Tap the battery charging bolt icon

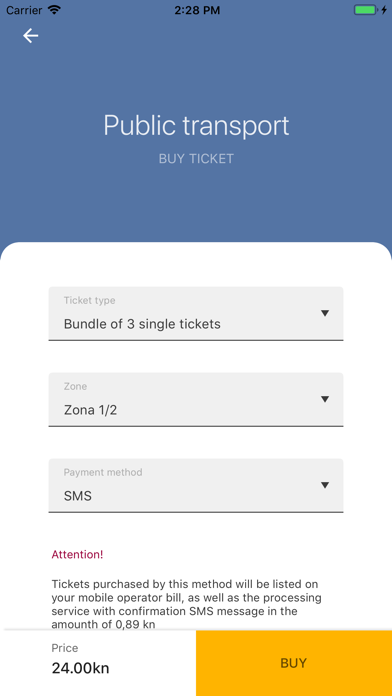tap(384, 10)
